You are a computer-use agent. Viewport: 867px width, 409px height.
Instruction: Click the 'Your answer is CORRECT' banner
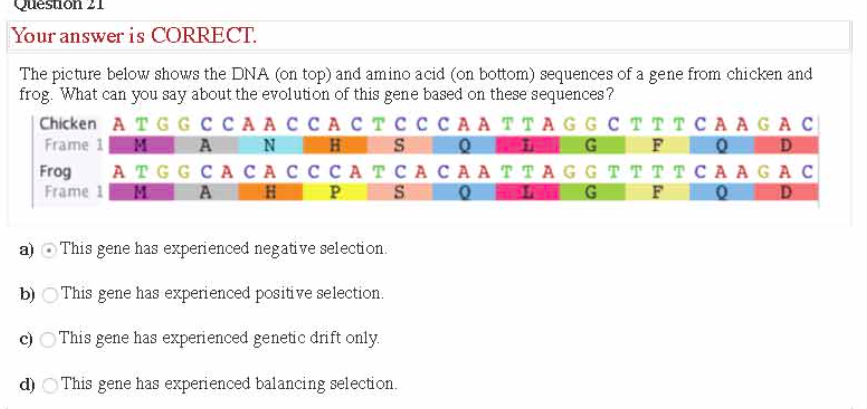[x=134, y=37]
